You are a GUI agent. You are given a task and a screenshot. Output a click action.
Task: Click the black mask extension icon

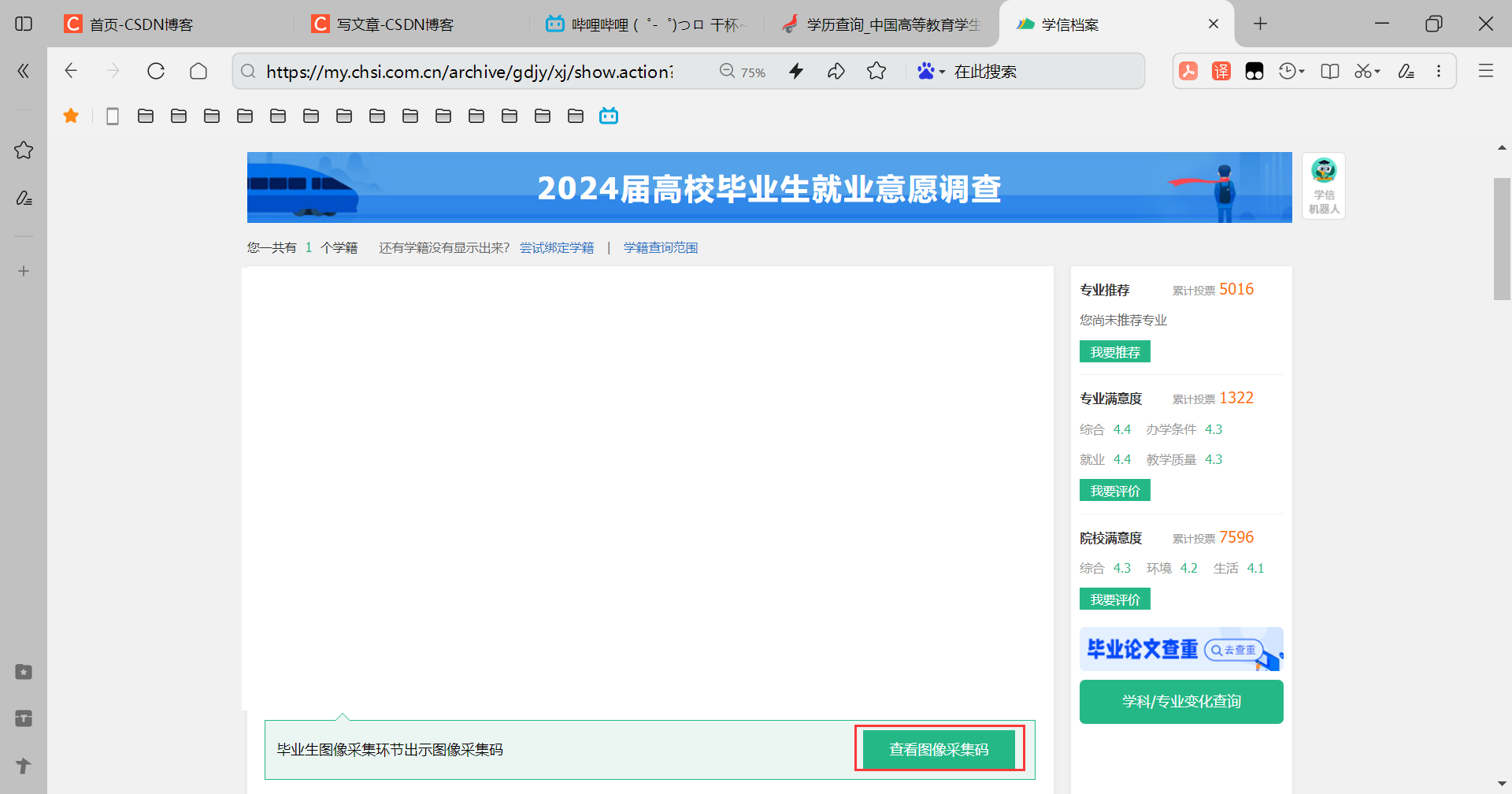tap(1254, 72)
